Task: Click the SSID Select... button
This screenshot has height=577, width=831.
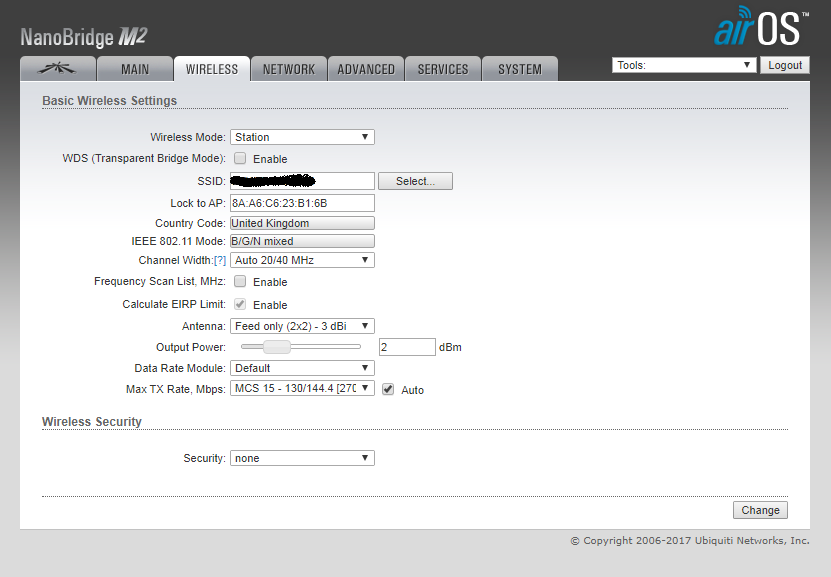Action: (416, 181)
